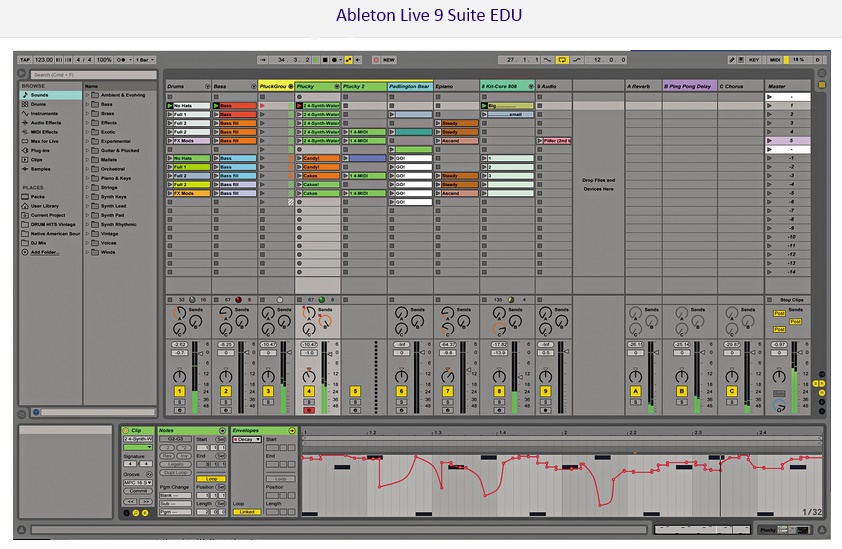
Task: Click the Stop button in transport
Action: click(325, 60)
